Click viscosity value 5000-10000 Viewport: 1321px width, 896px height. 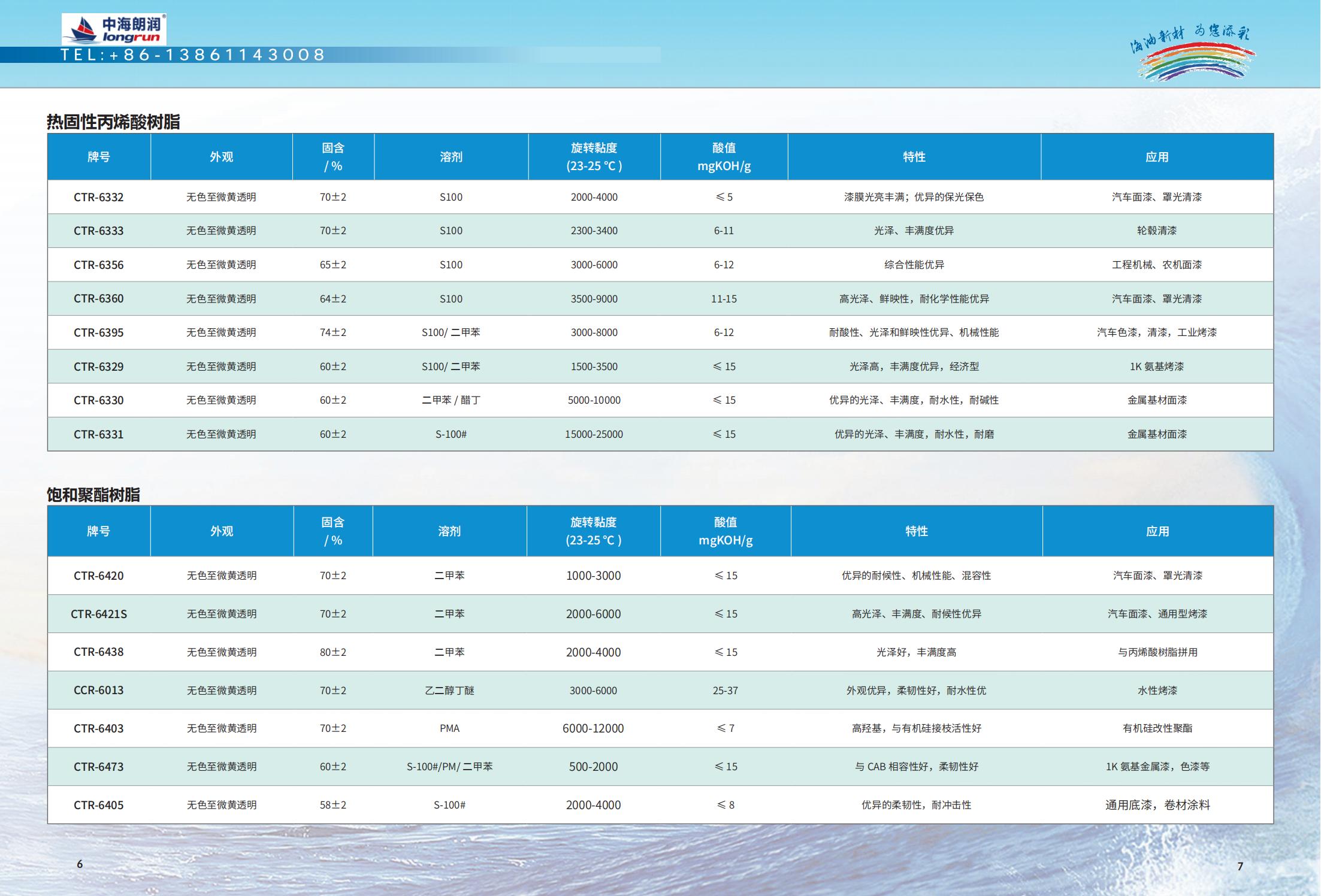(x=594, y=400)
